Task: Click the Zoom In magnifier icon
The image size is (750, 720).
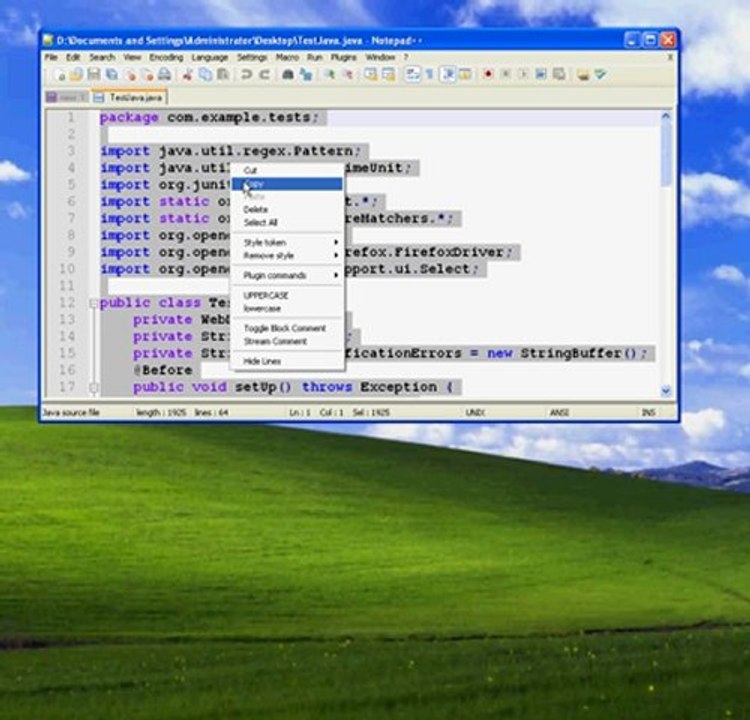Action: [x=330, y=75]
